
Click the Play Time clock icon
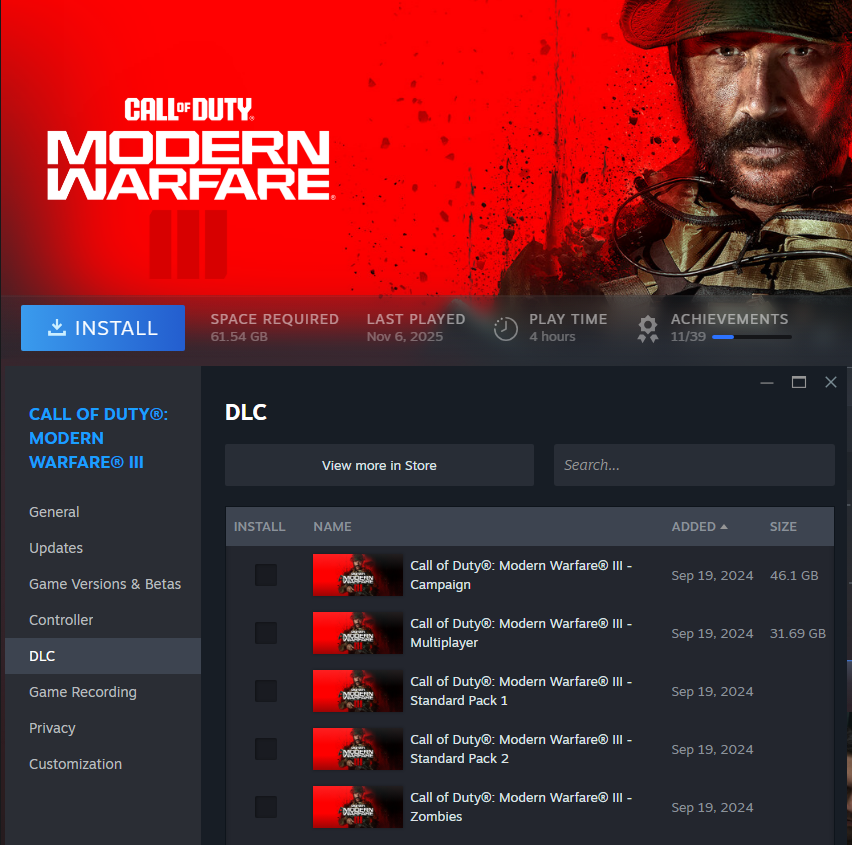tap(505, 328)
